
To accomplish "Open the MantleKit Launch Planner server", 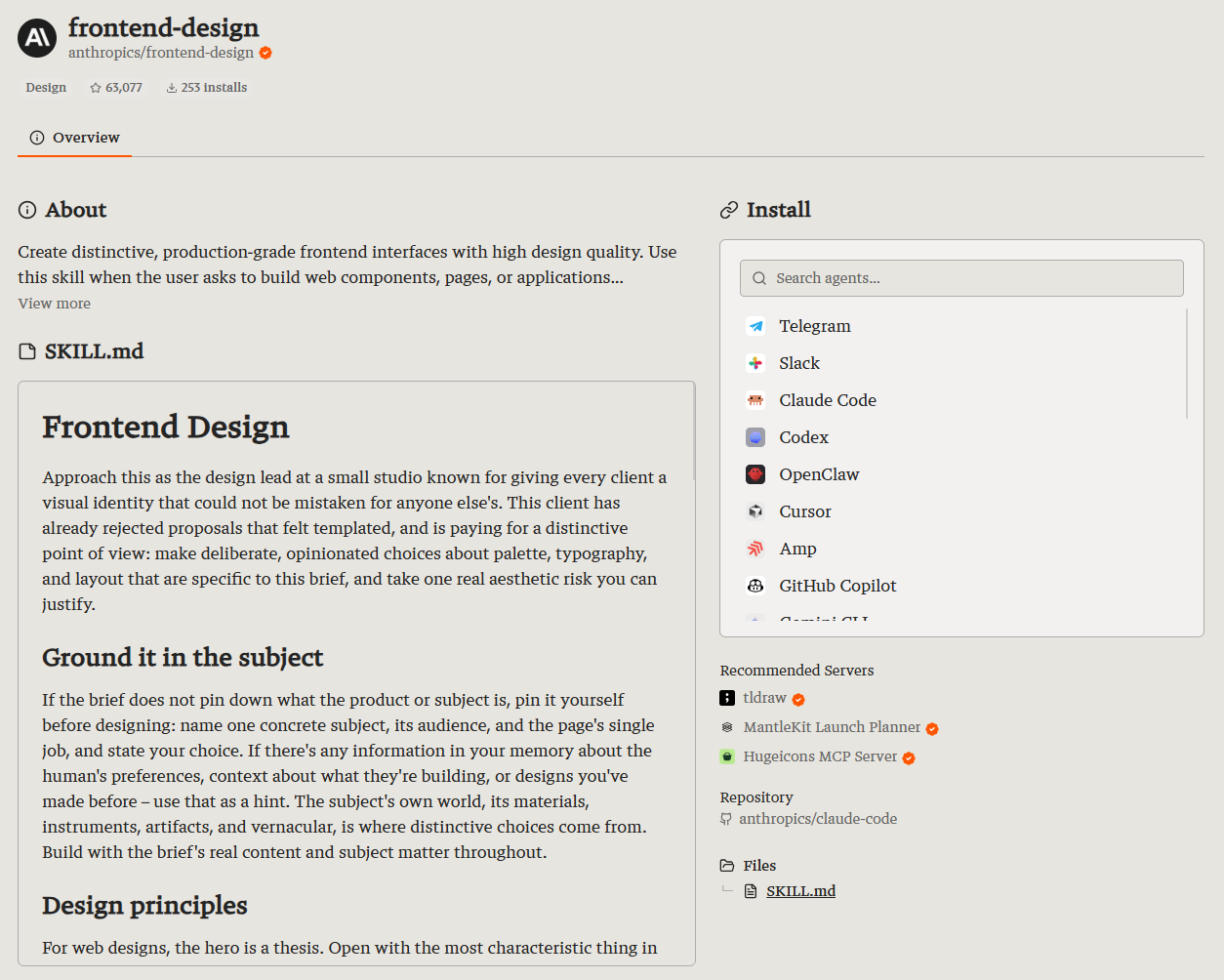I will tap(832, 727).
